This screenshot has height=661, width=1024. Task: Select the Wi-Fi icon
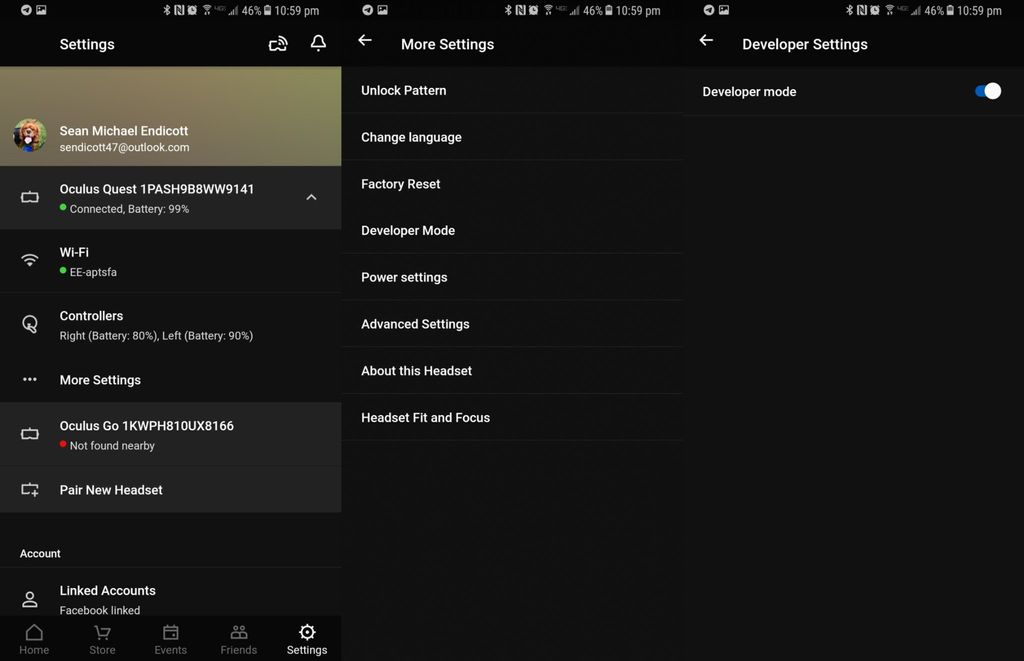point(29,260)
